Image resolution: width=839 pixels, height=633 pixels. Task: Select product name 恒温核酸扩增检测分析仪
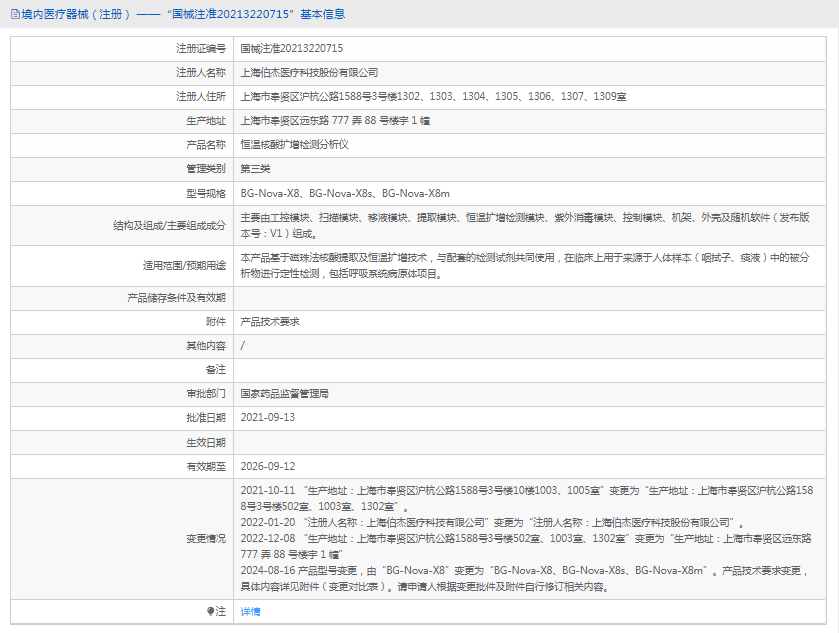tap(294, 145)
